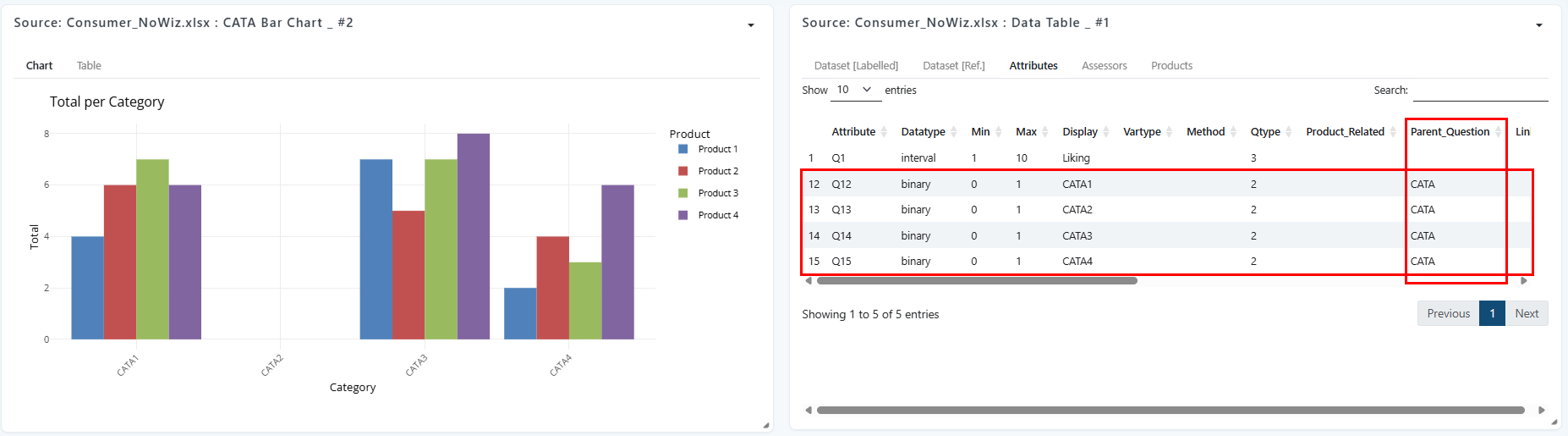The width and height of the screenshot is (1568, 436).
Task: Focus the Search input field
Action: (1480, 91)
